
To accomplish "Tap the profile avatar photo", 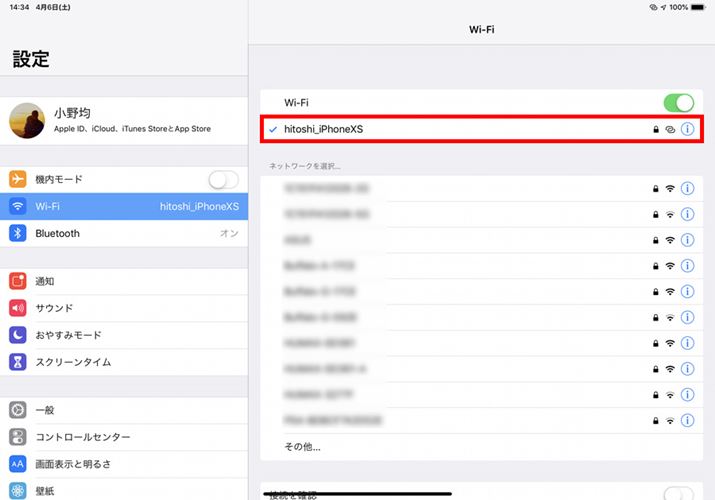I will pos(26,122).
